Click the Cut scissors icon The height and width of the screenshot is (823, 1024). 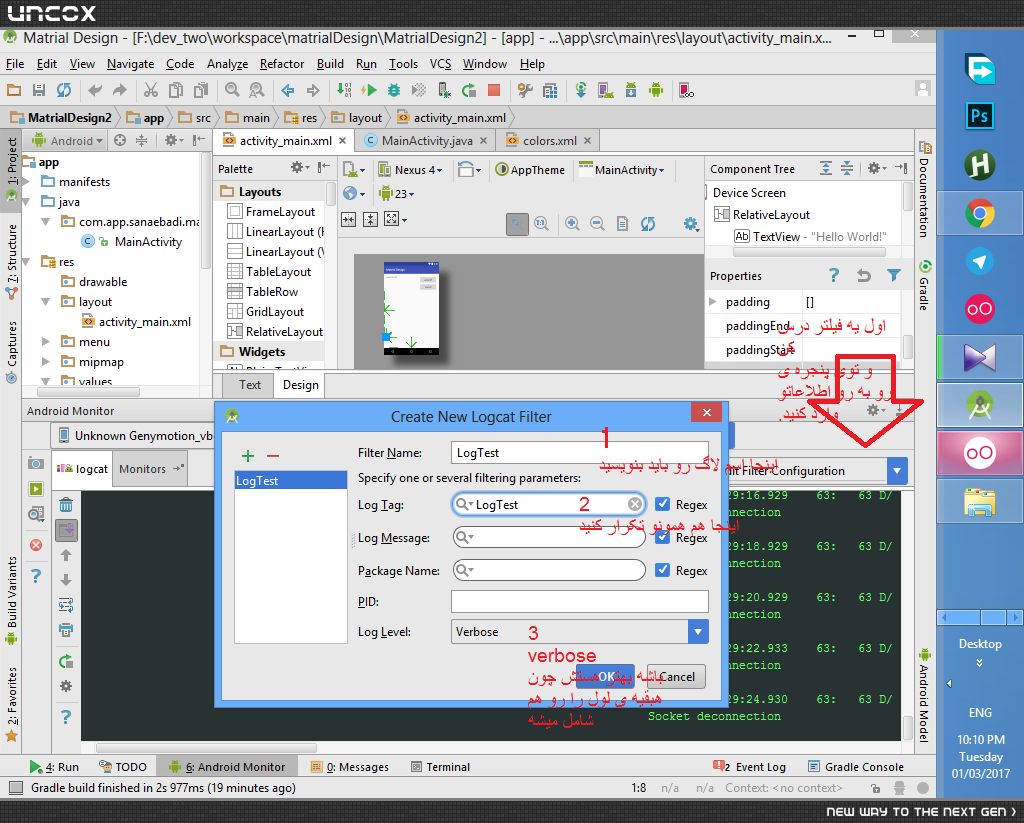(151, 90)
